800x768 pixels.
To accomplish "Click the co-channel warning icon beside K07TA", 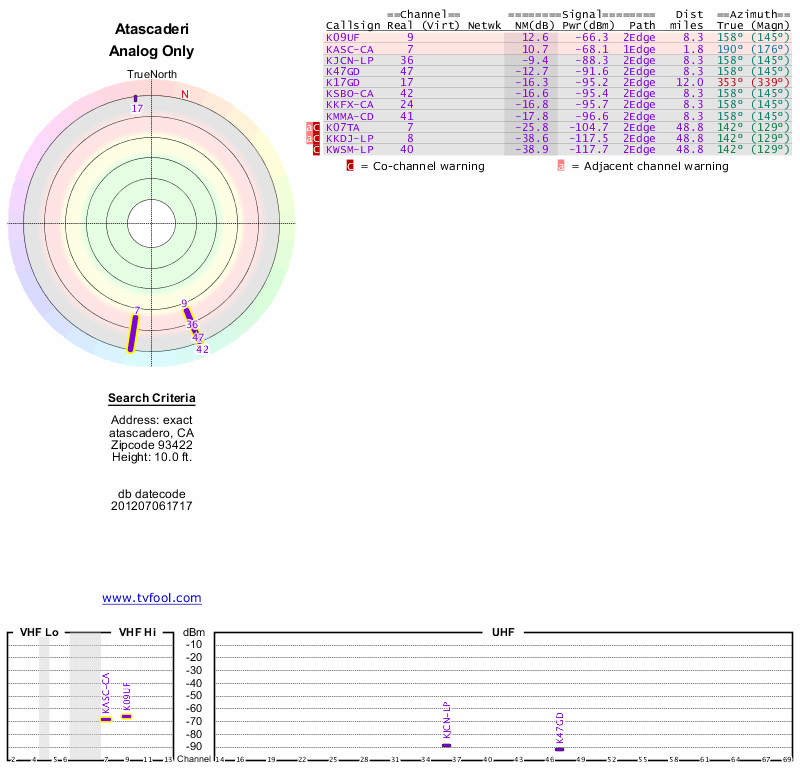I will [317, 128].
